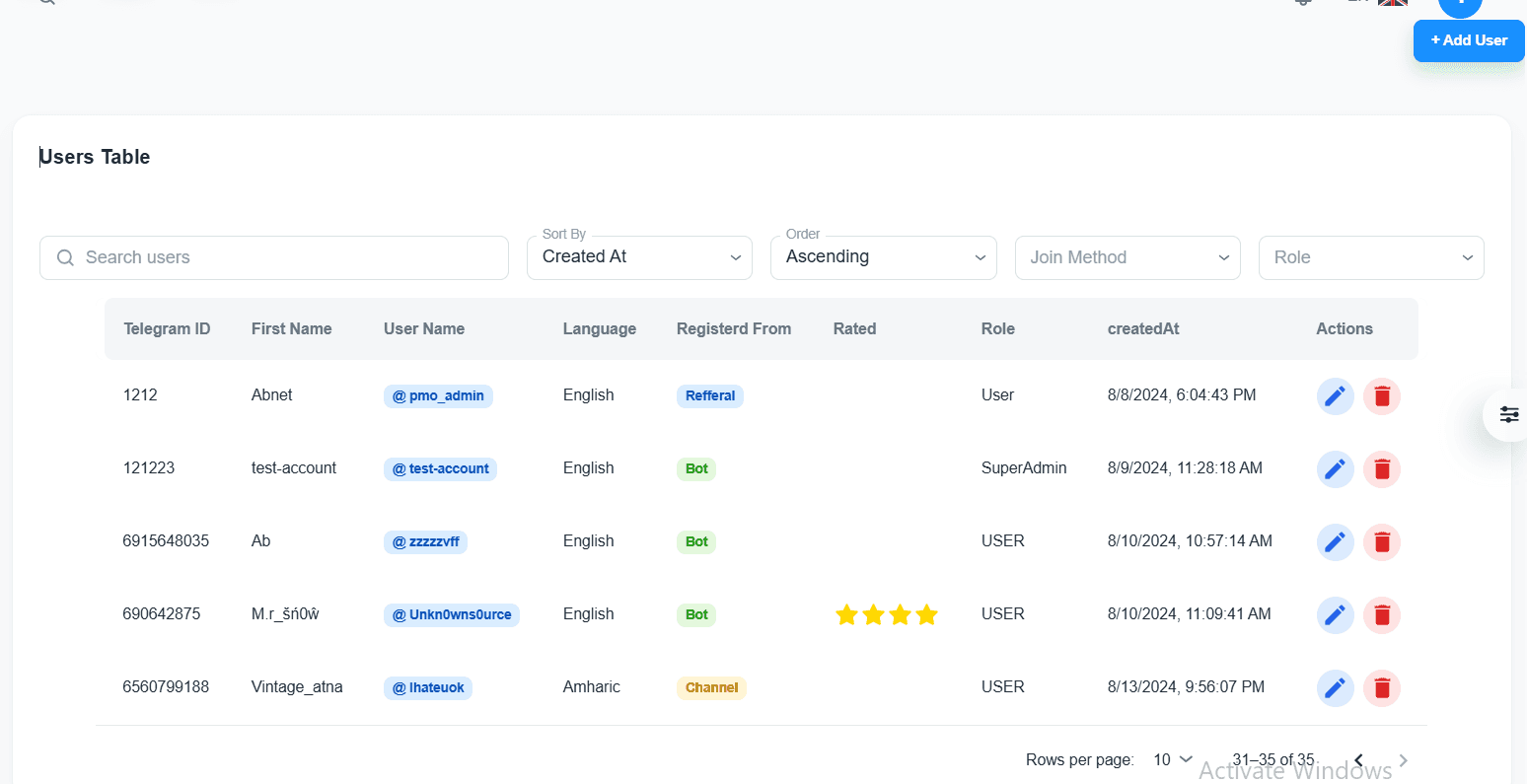Focus the Search users field
This screenshot has width=1527, height=784.
click(274, 257)
